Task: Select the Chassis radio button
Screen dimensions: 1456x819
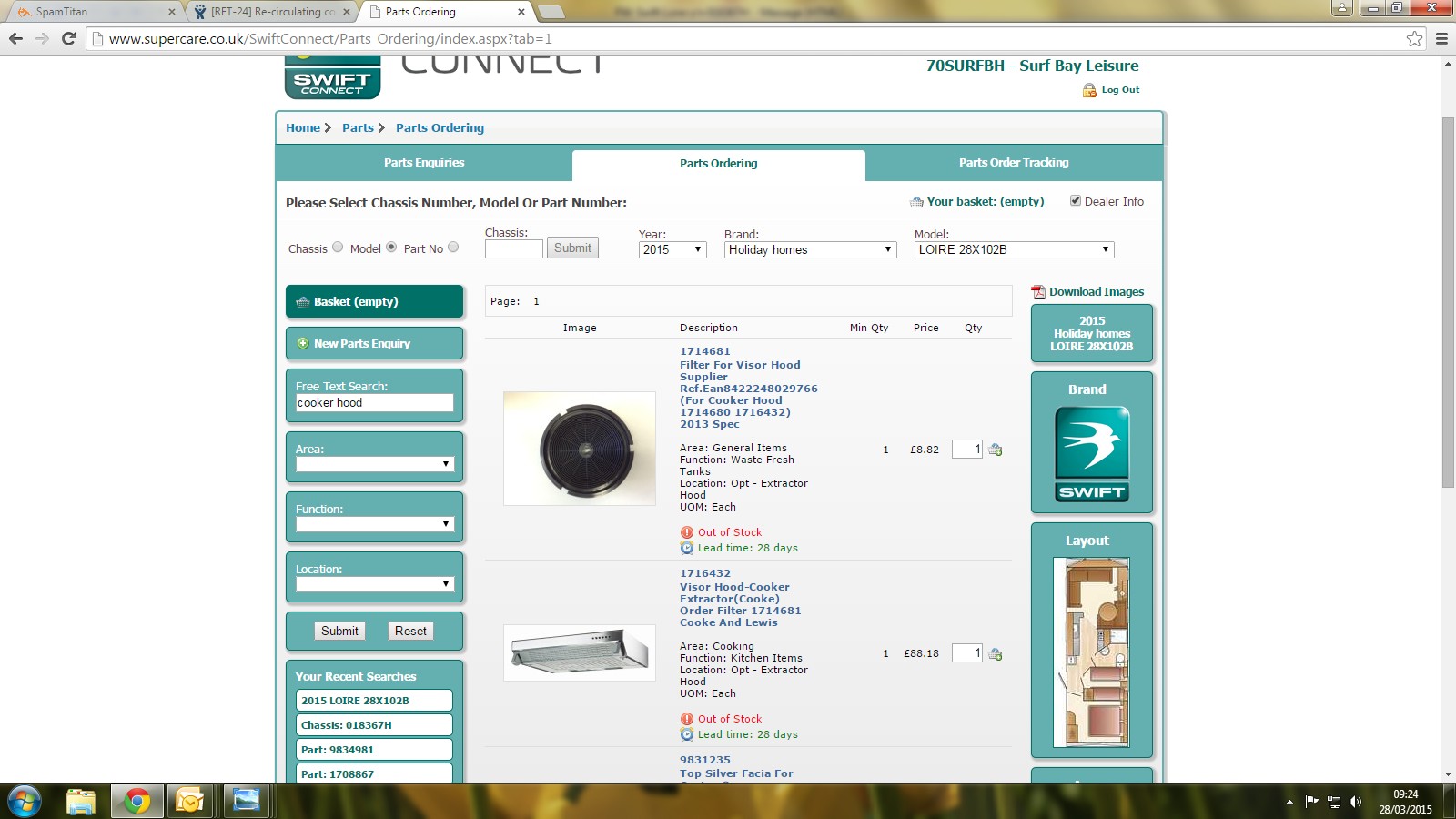Action: (x=338, y=248)
